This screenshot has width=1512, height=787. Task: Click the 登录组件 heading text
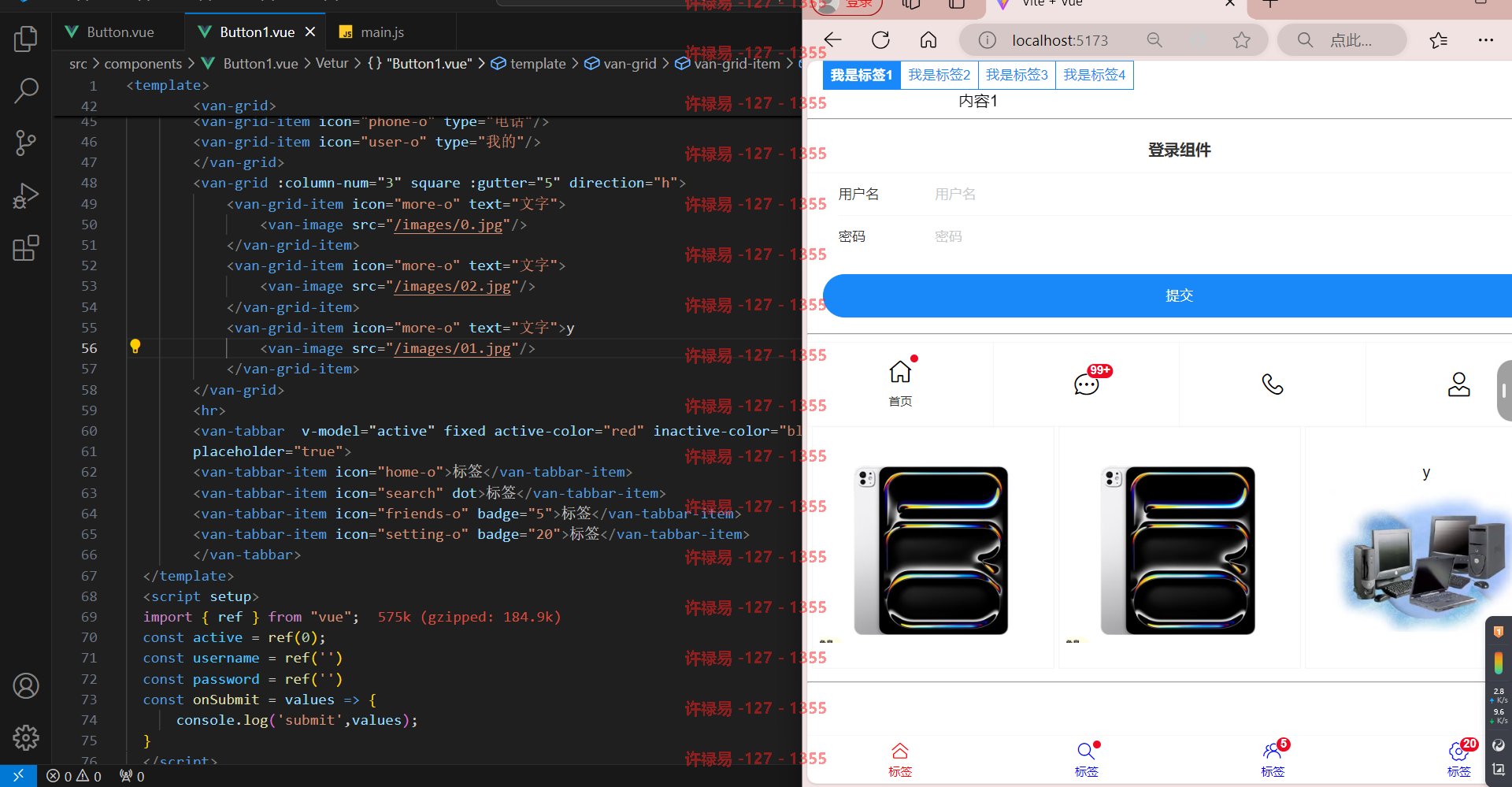(x=1179, y=150)
